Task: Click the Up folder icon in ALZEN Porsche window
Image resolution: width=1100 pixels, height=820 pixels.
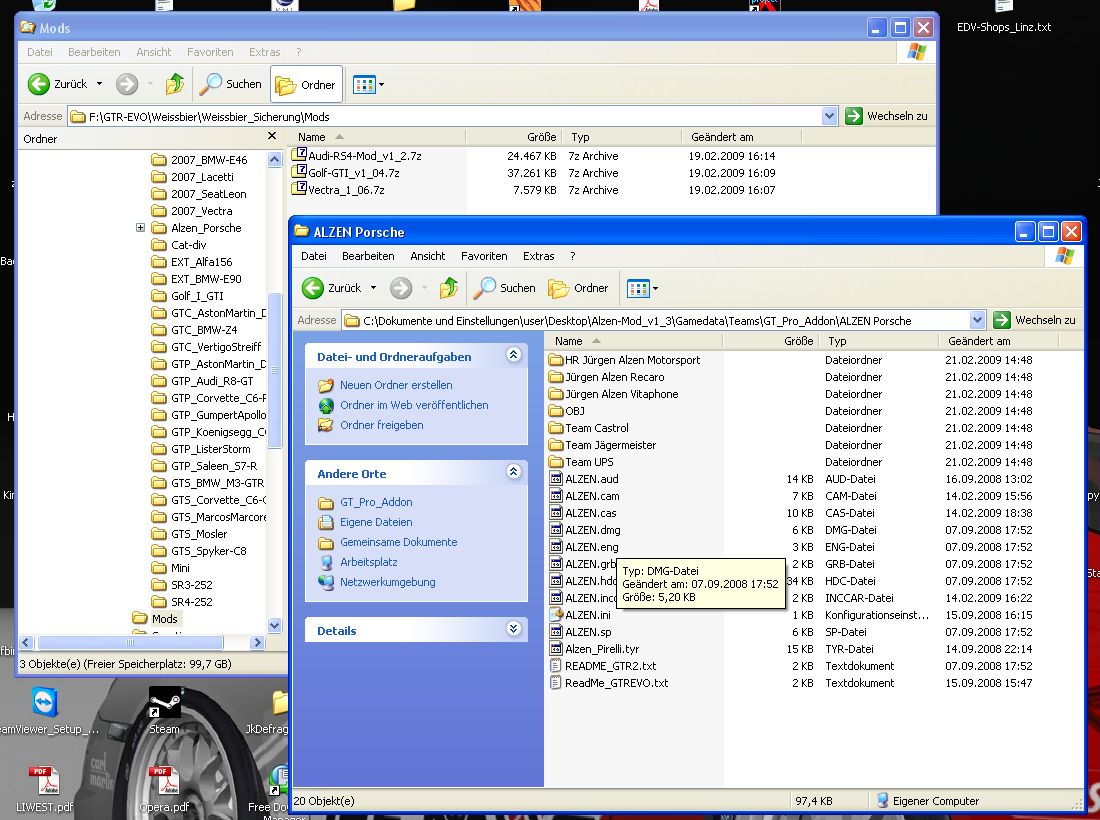Action: click(x=449, y=288)
